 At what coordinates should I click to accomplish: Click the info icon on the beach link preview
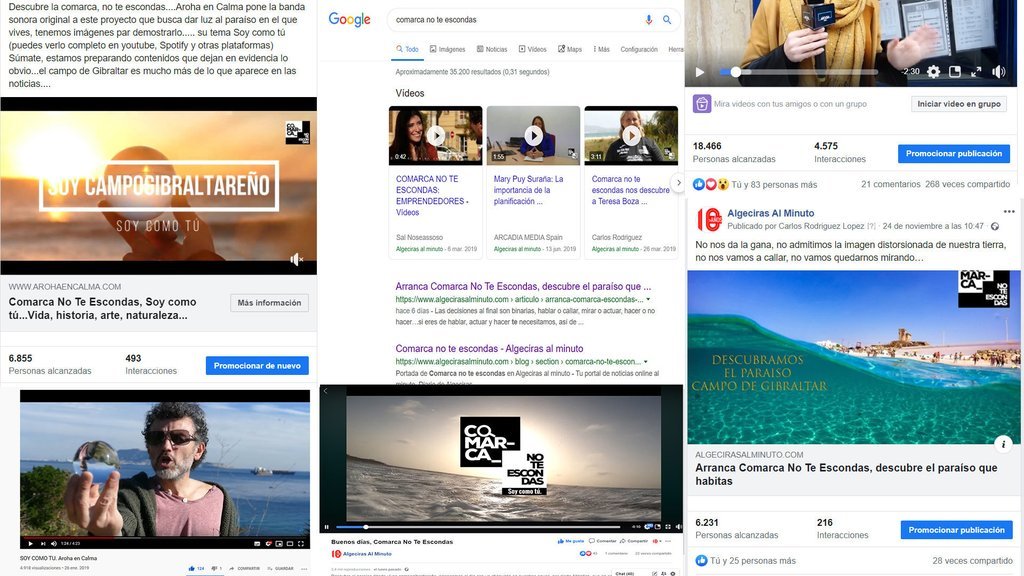pyautogui.click(x=1003, y=444)
